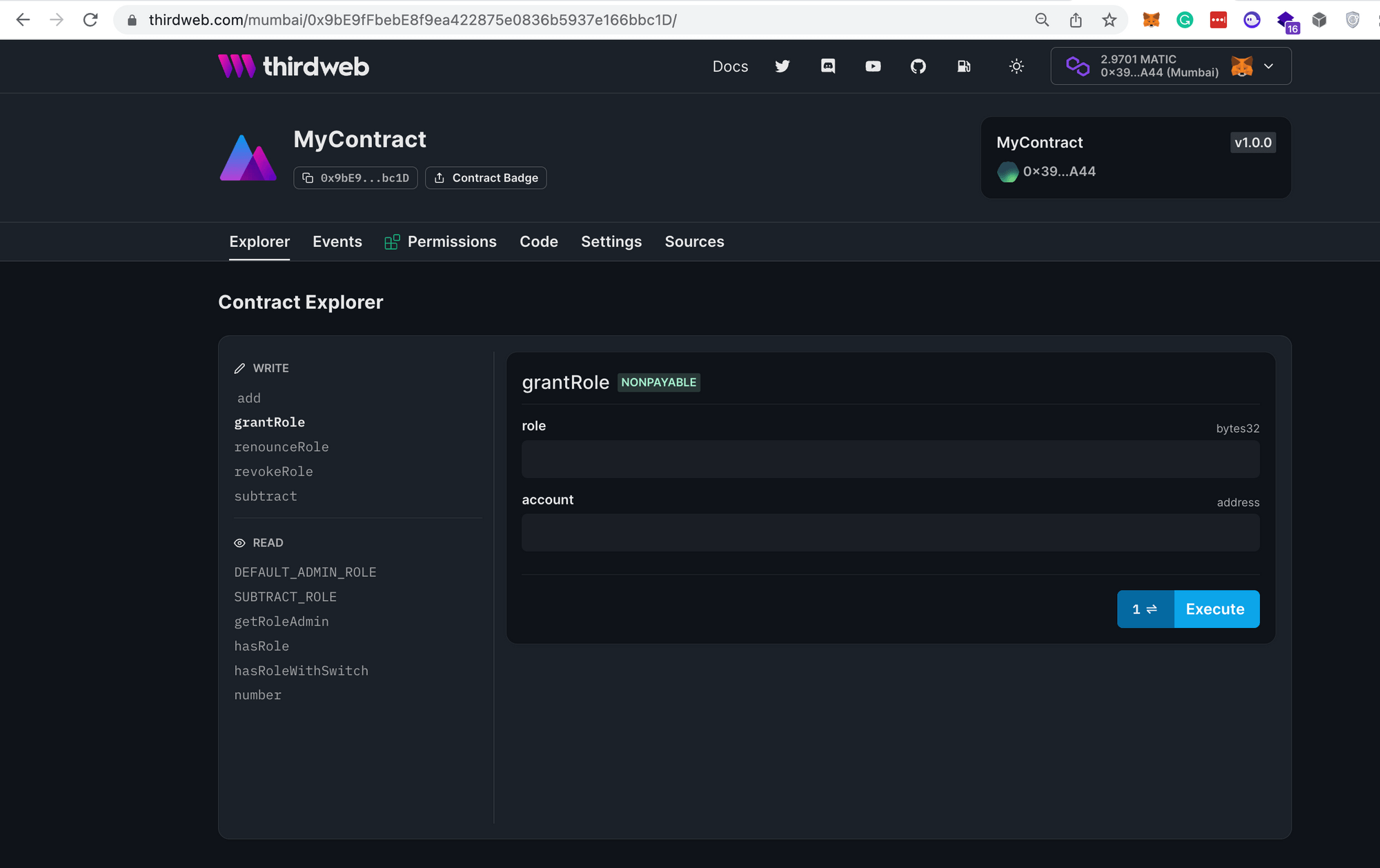Open thirdweb Twitter link icon
This screenshot has height=868, width=1380.
(782, 66)
